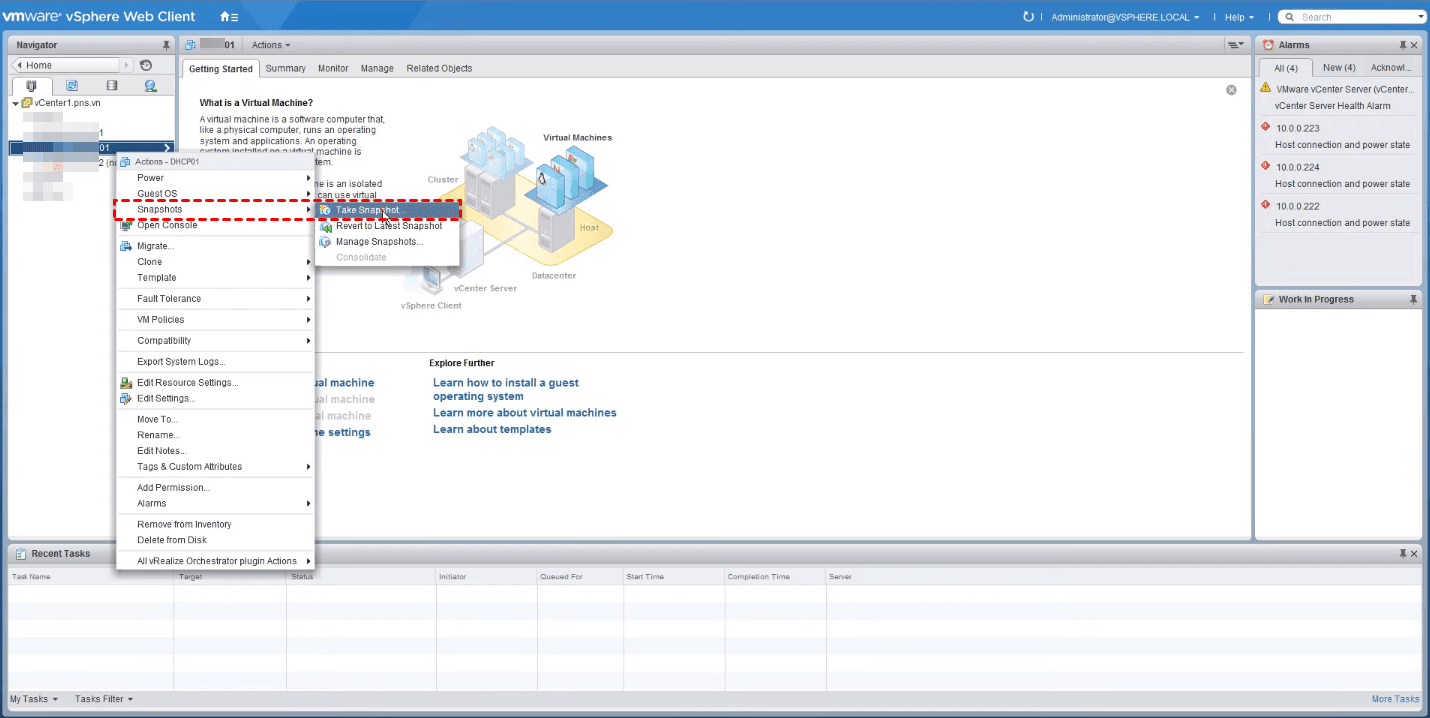Switch to the Storage navigator tab icon
Screen dimensions: 1430x718
pos(111,86)
